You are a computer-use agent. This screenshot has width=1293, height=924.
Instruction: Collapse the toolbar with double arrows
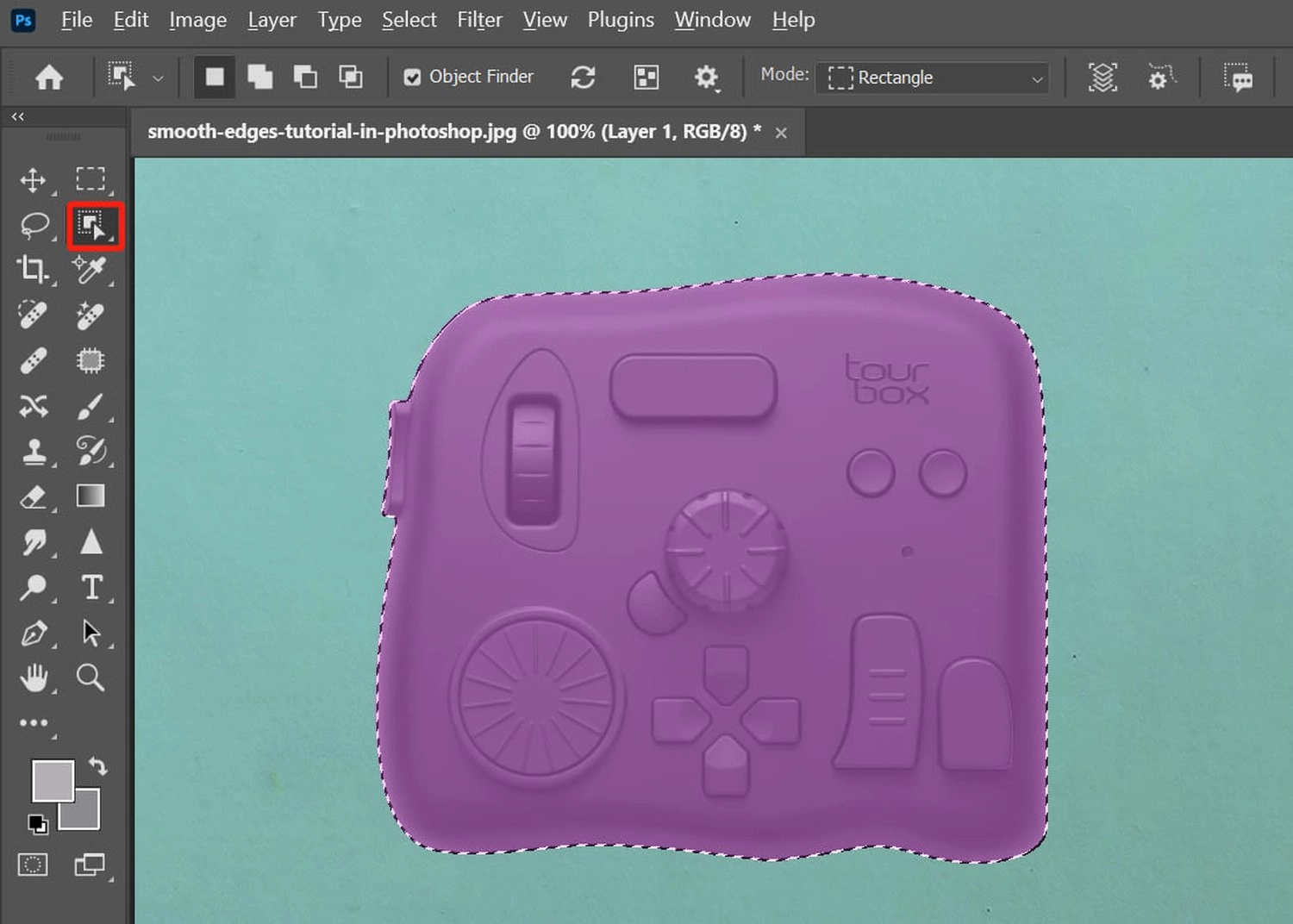[17, 116]
